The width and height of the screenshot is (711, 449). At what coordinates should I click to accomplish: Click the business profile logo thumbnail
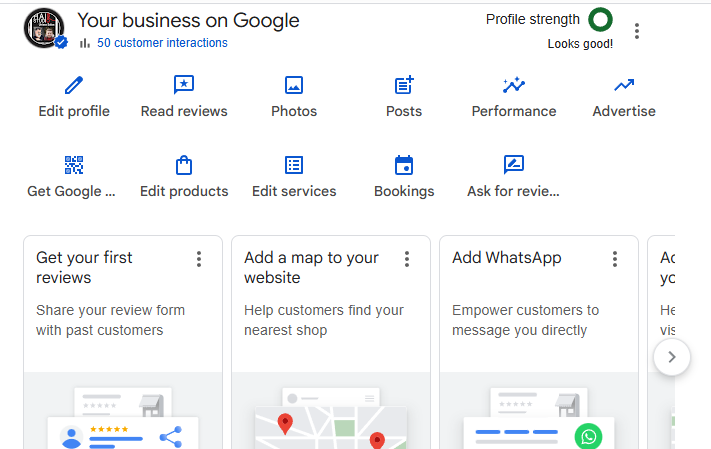[44, 28]
